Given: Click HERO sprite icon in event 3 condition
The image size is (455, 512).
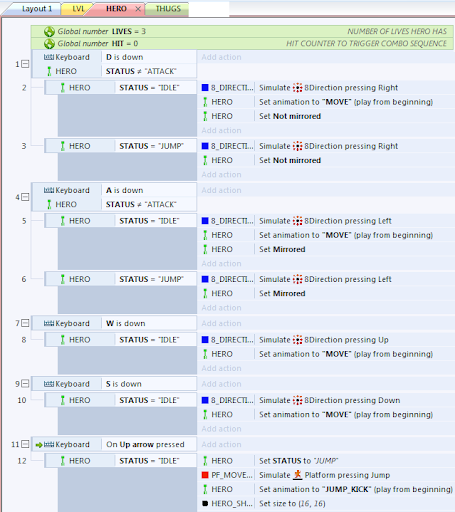Looking at the screenshot, I should pos(62,146).
